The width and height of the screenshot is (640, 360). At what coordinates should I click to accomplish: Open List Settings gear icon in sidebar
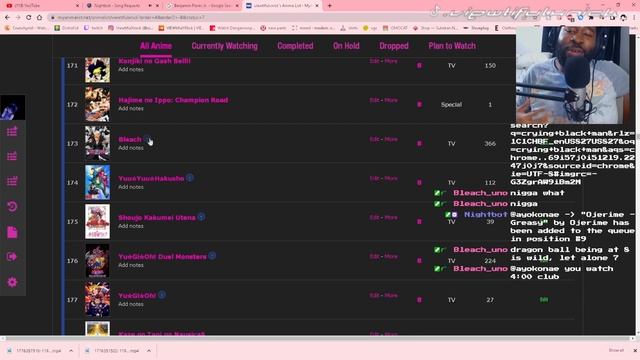click(x=12, y=282)
